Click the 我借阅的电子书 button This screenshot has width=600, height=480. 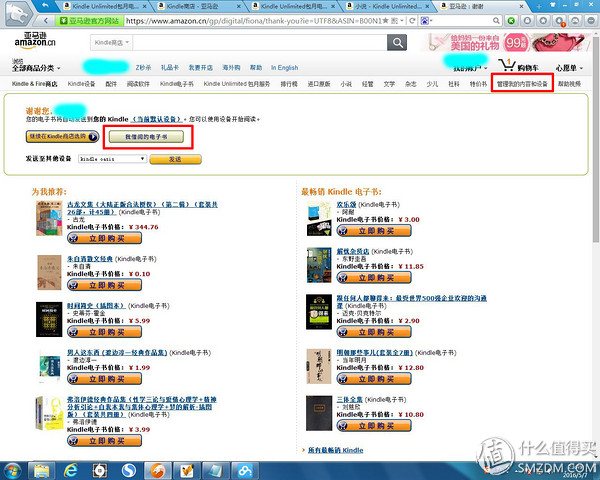pos(146,137)
